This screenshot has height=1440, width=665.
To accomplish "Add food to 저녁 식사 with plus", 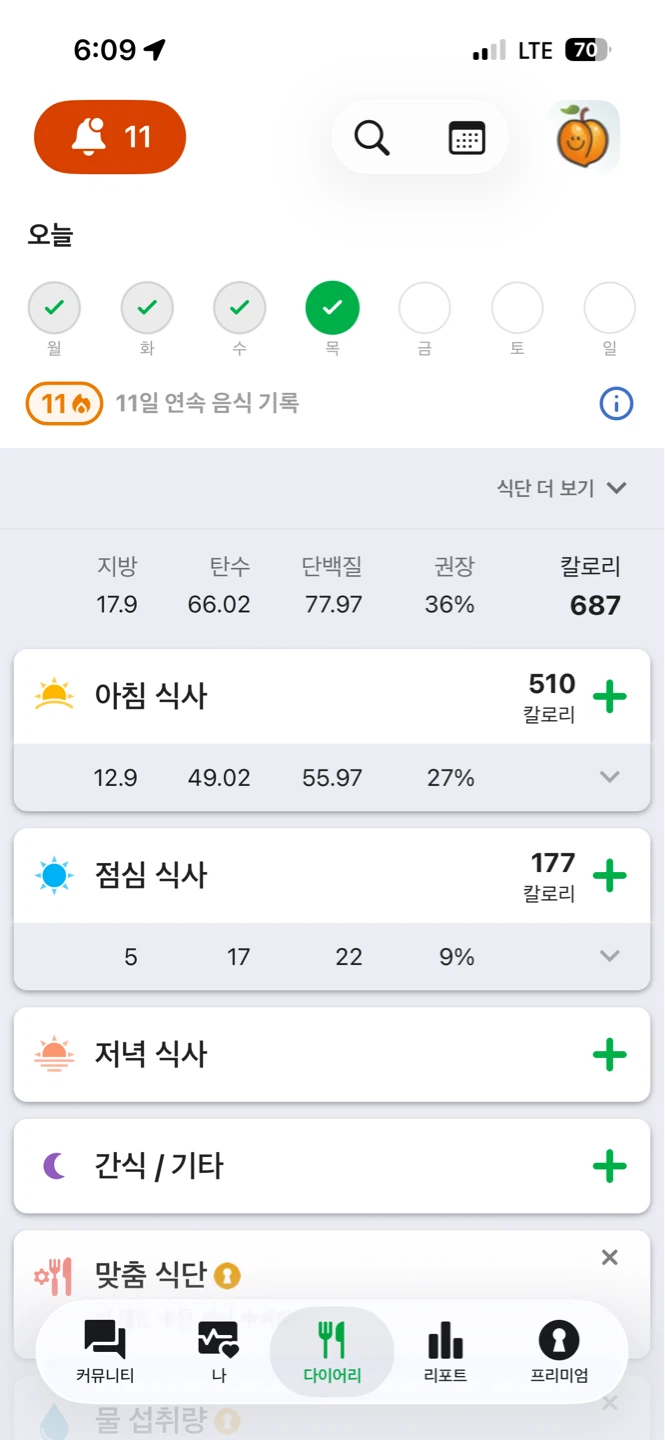I will pyautogui.click(x=610, y=1054).
